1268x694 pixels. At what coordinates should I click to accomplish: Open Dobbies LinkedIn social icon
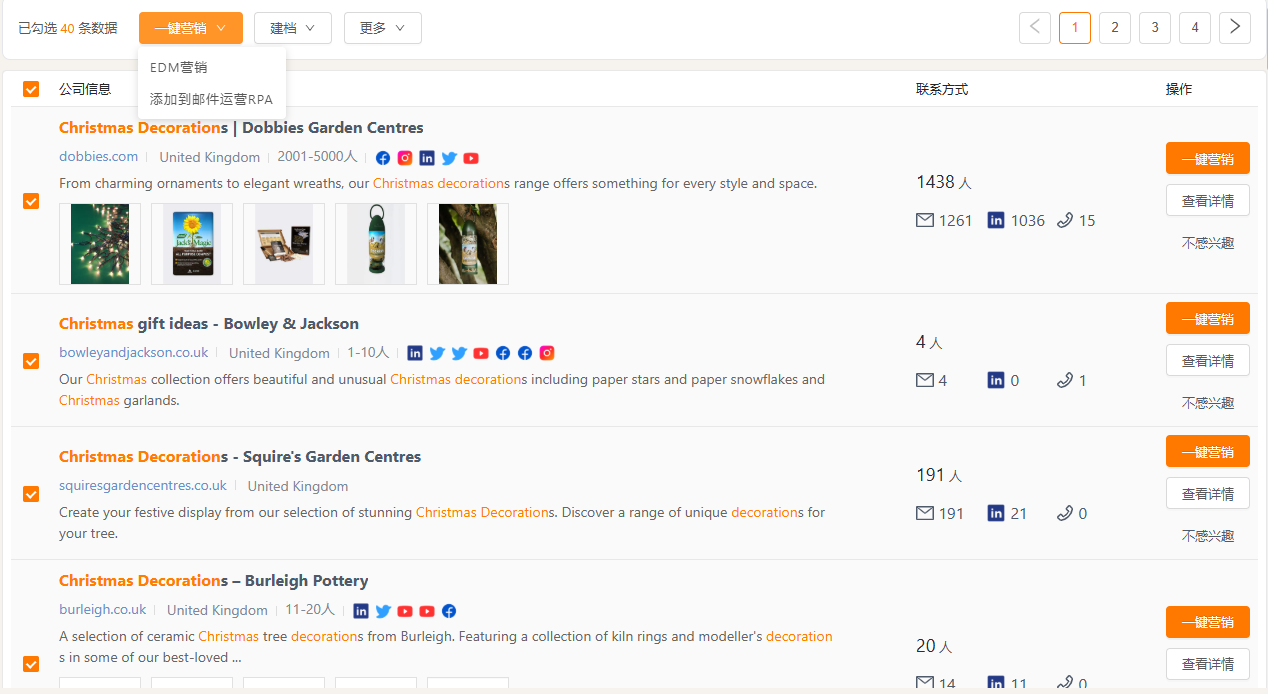(x=427, y=158)
